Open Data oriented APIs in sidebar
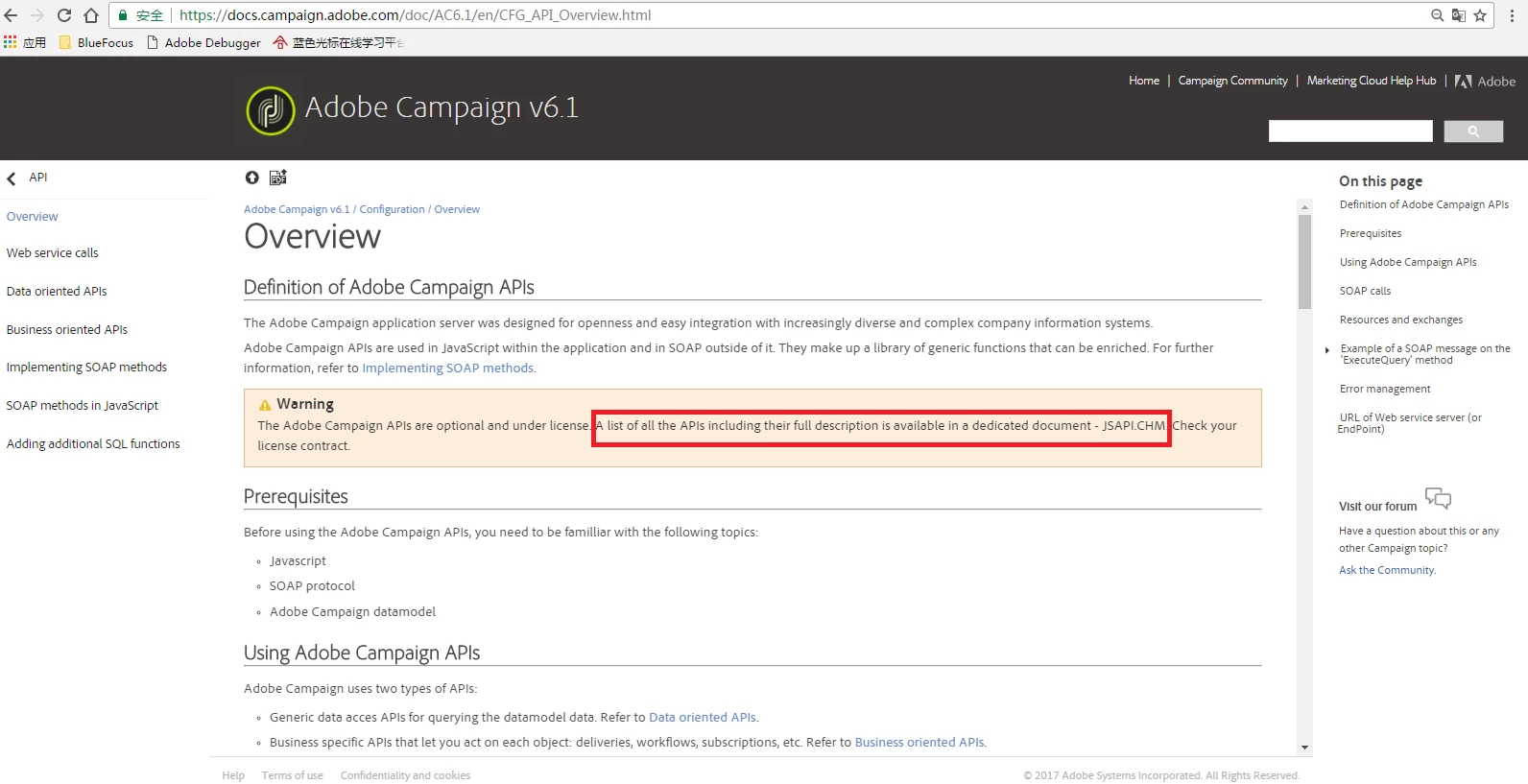Screen dimensions: 1528x784 pos(57,292)
